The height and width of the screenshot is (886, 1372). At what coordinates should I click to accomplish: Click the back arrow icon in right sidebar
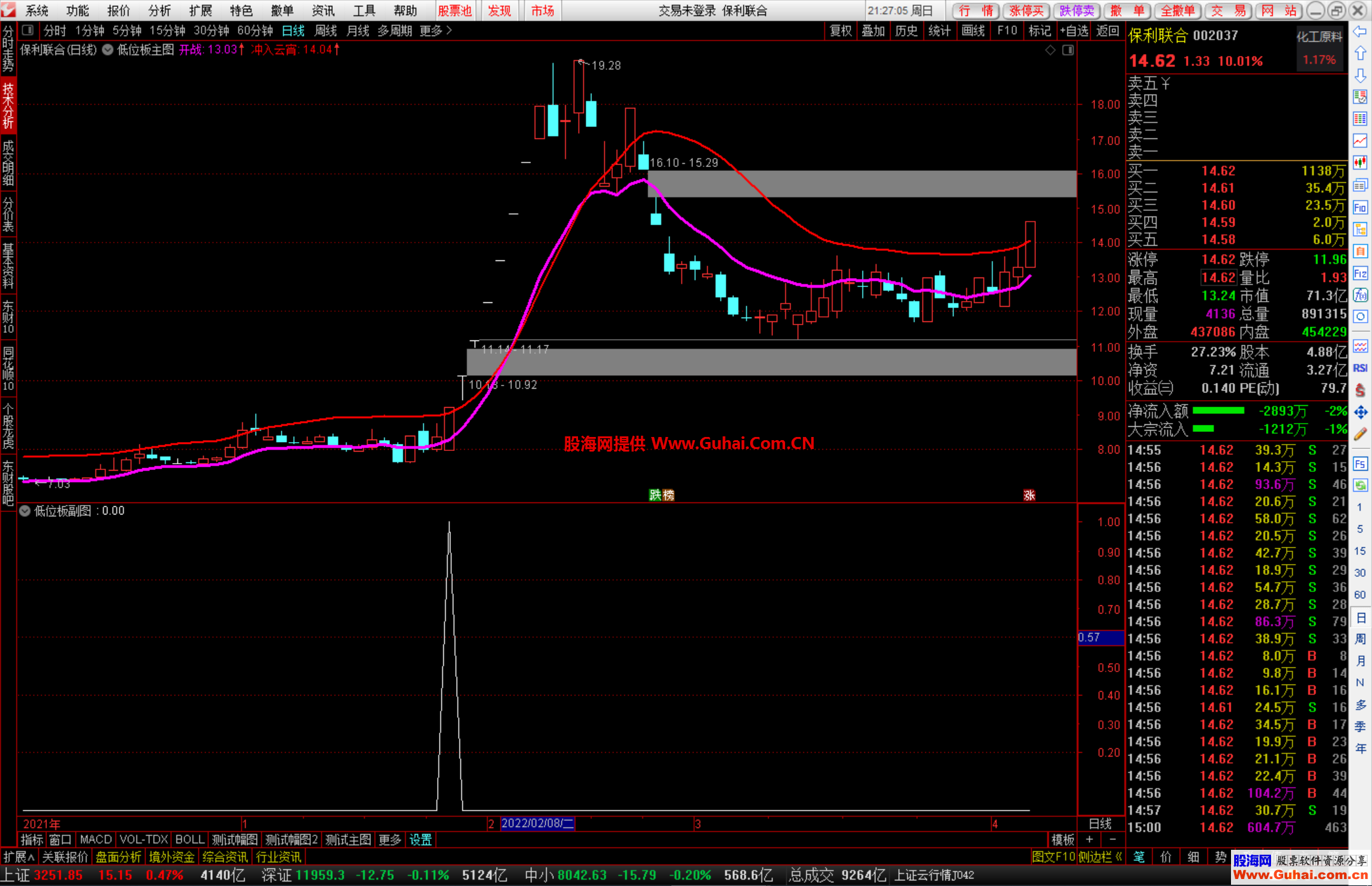pos(1360,31)
